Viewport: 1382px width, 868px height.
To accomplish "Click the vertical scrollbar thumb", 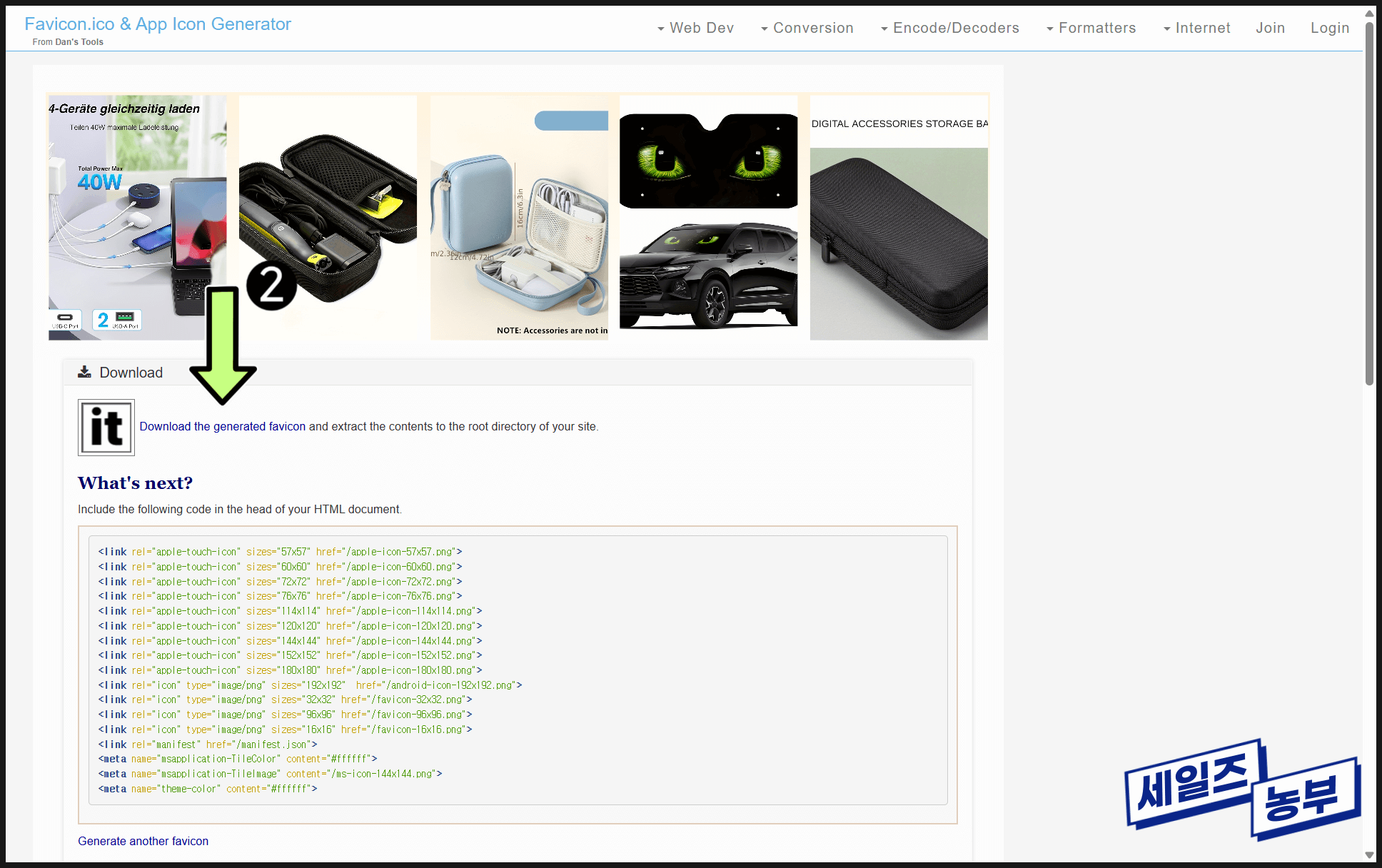I will point(1369,203).
